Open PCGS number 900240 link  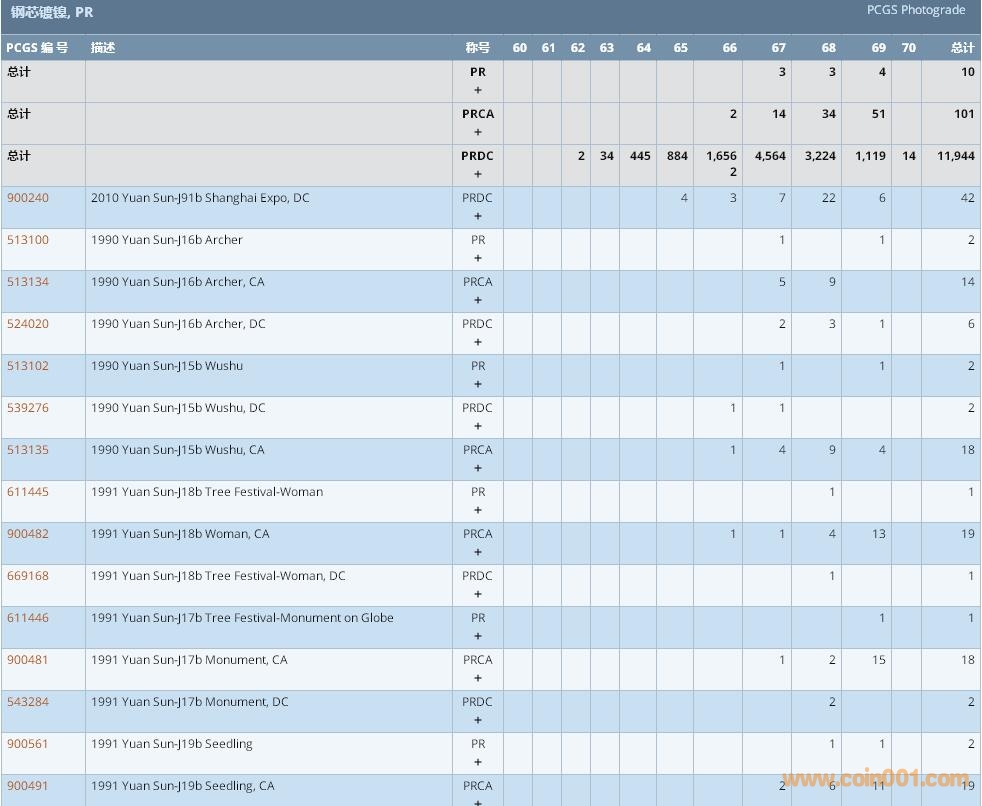[28, 198]
